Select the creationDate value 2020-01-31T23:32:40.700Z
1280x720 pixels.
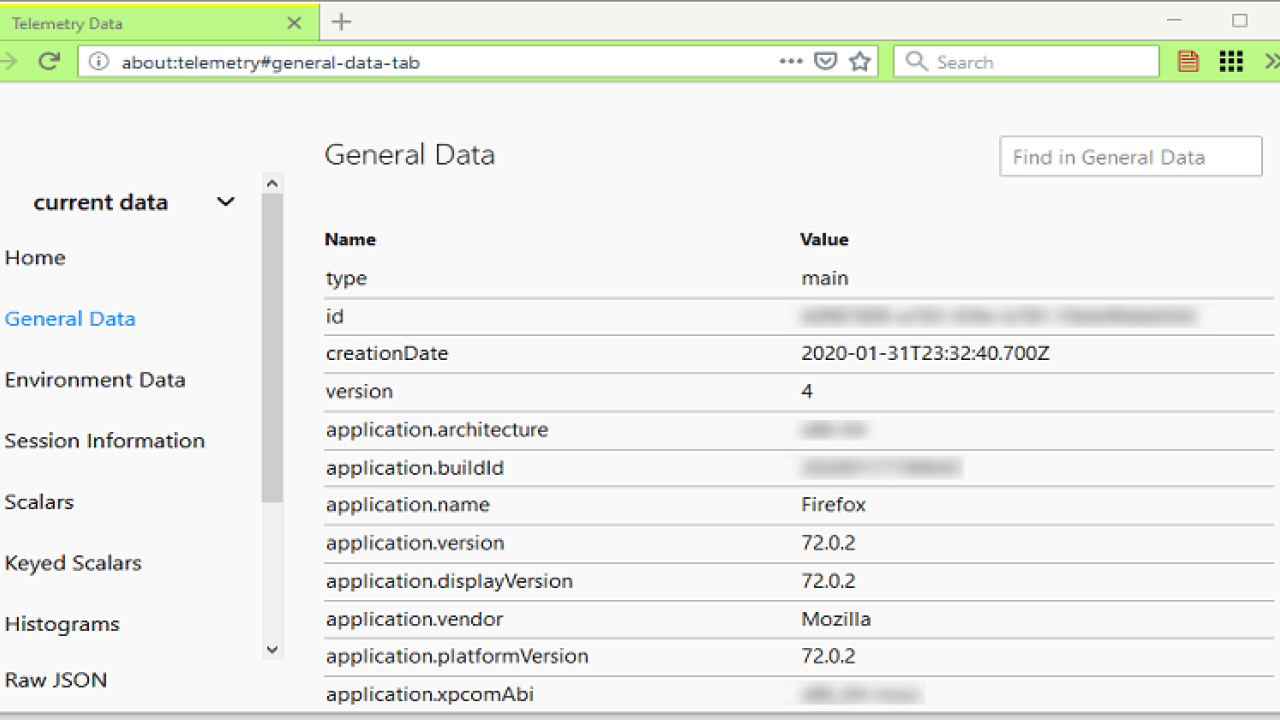925,354
